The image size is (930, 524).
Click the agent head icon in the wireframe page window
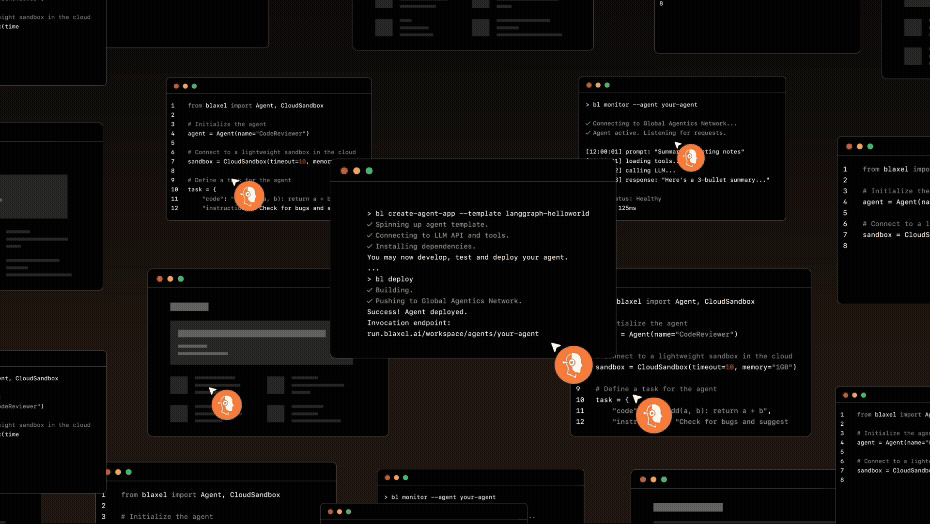[227, 405]
